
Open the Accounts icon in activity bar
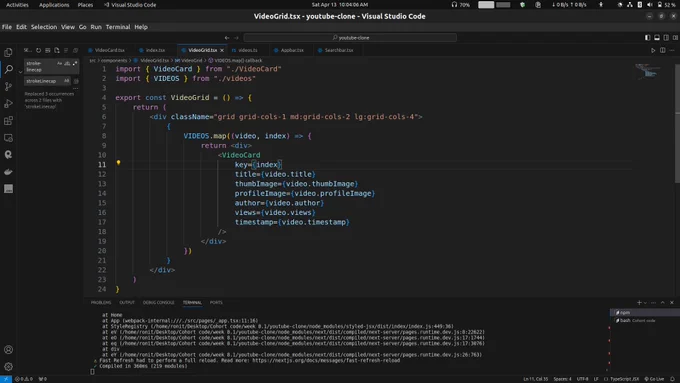[8, 350]
